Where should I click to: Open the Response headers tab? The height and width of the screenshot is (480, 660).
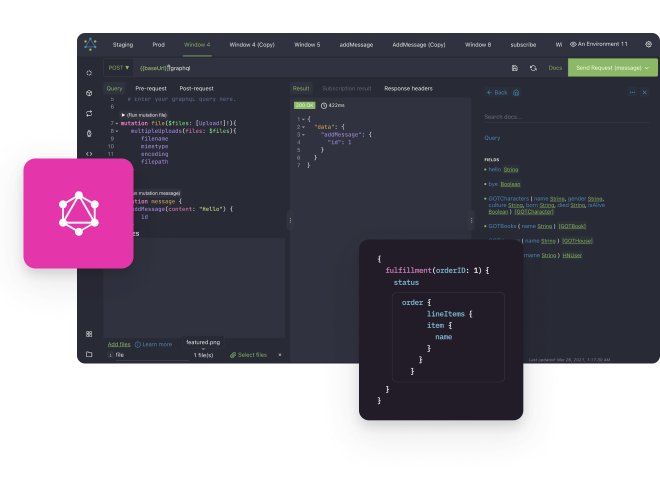pos(408,88)
